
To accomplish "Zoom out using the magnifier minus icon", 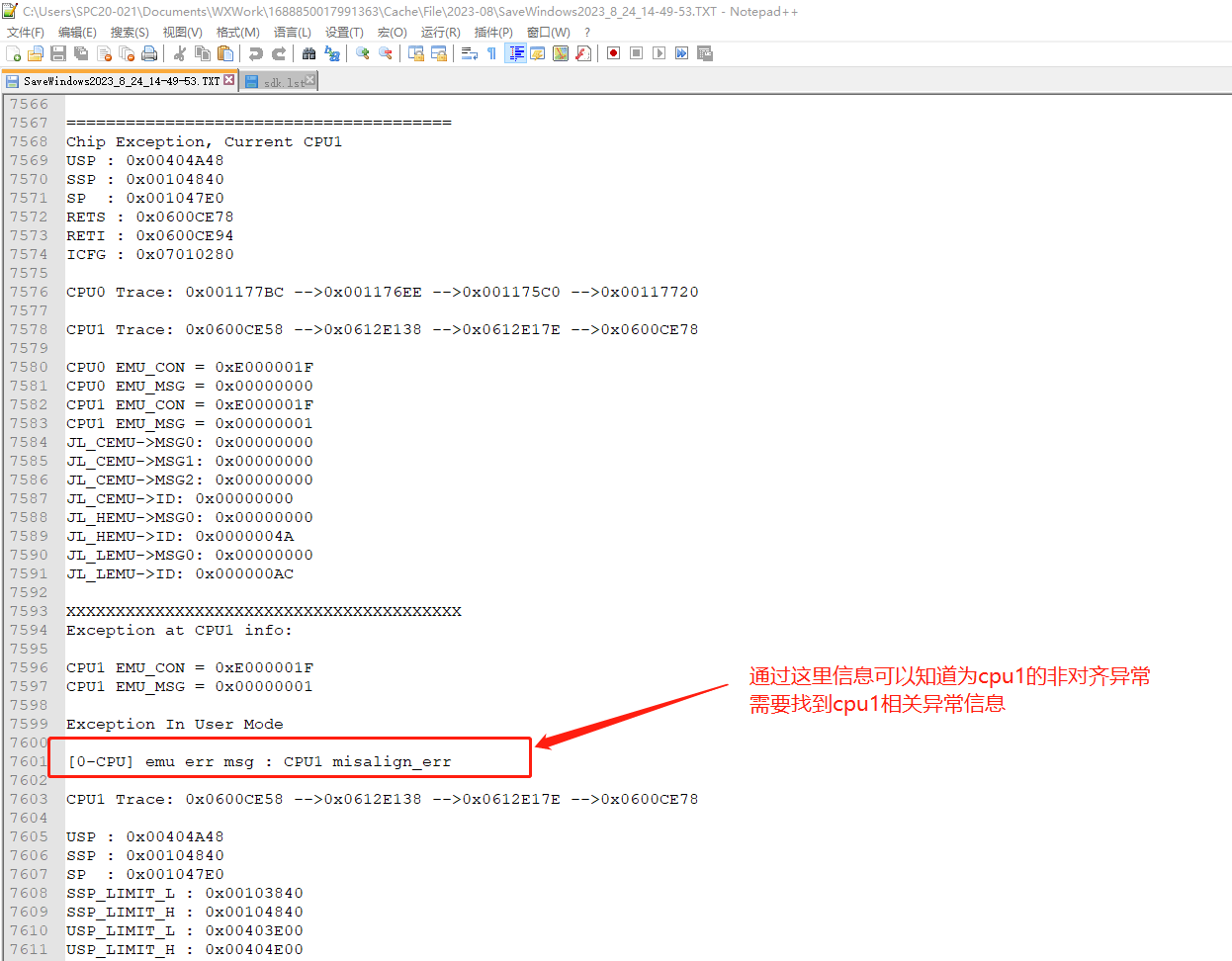I will click(386, 53).
